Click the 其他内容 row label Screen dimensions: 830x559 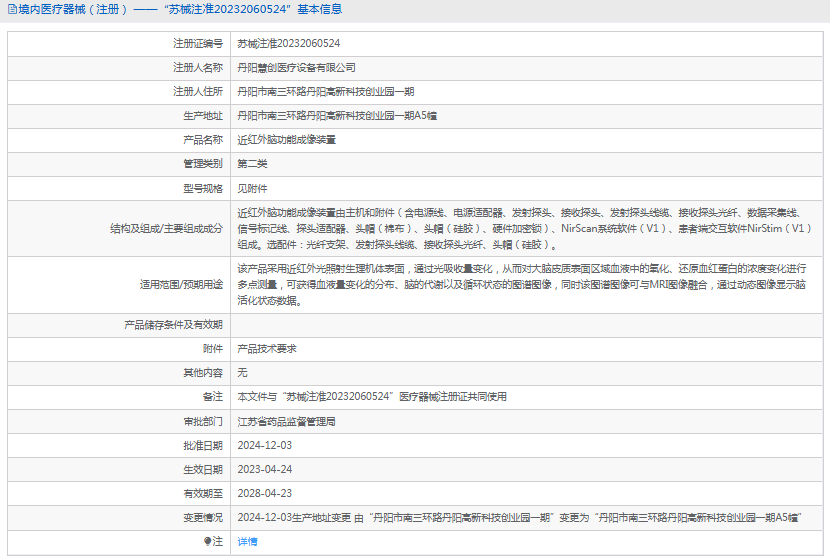coord(203,373)
